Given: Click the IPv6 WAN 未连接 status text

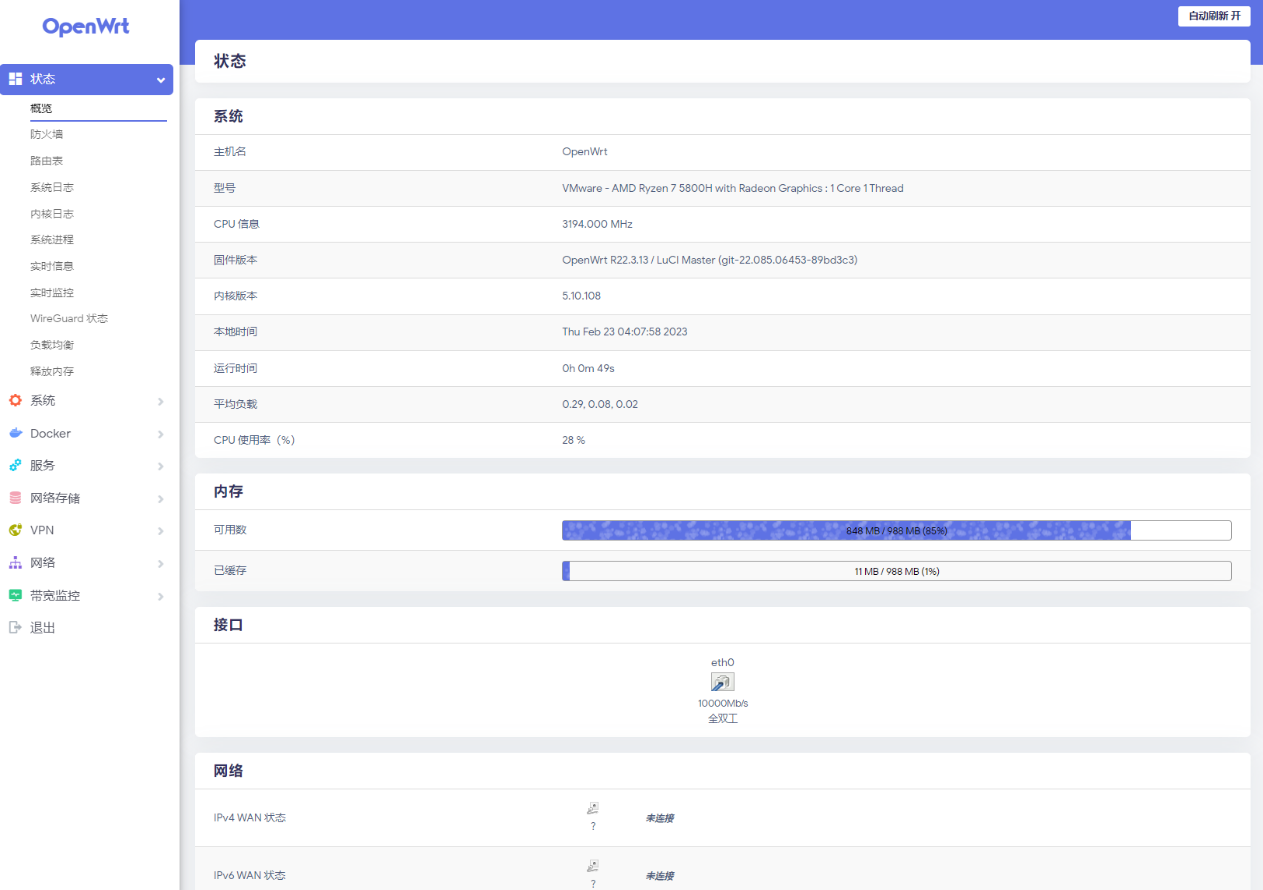Looking at the screenshot, I should (659, 876).
